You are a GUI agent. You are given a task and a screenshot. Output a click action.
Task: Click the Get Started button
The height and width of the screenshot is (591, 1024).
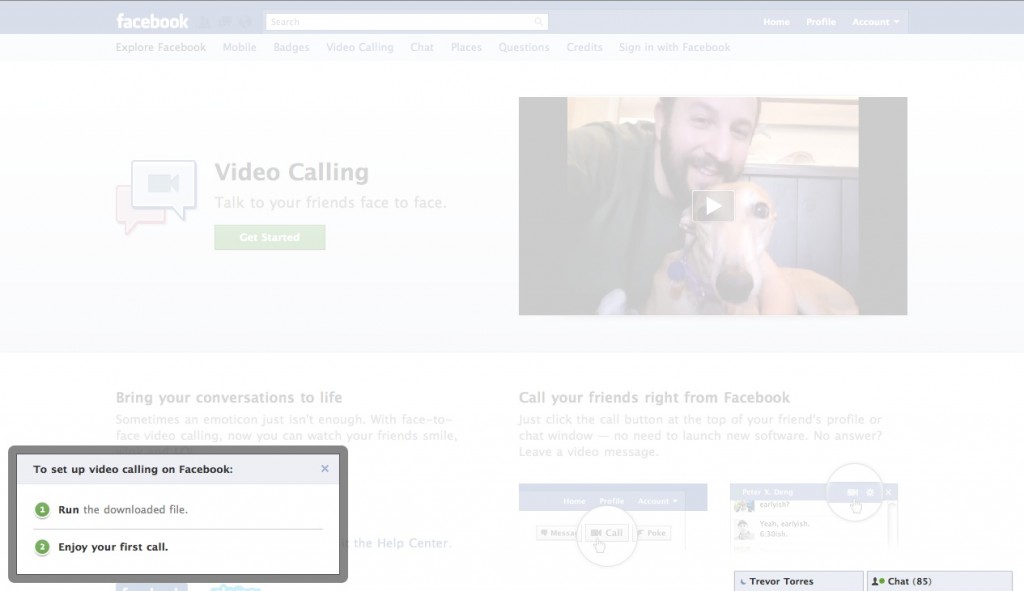point(270,237)
